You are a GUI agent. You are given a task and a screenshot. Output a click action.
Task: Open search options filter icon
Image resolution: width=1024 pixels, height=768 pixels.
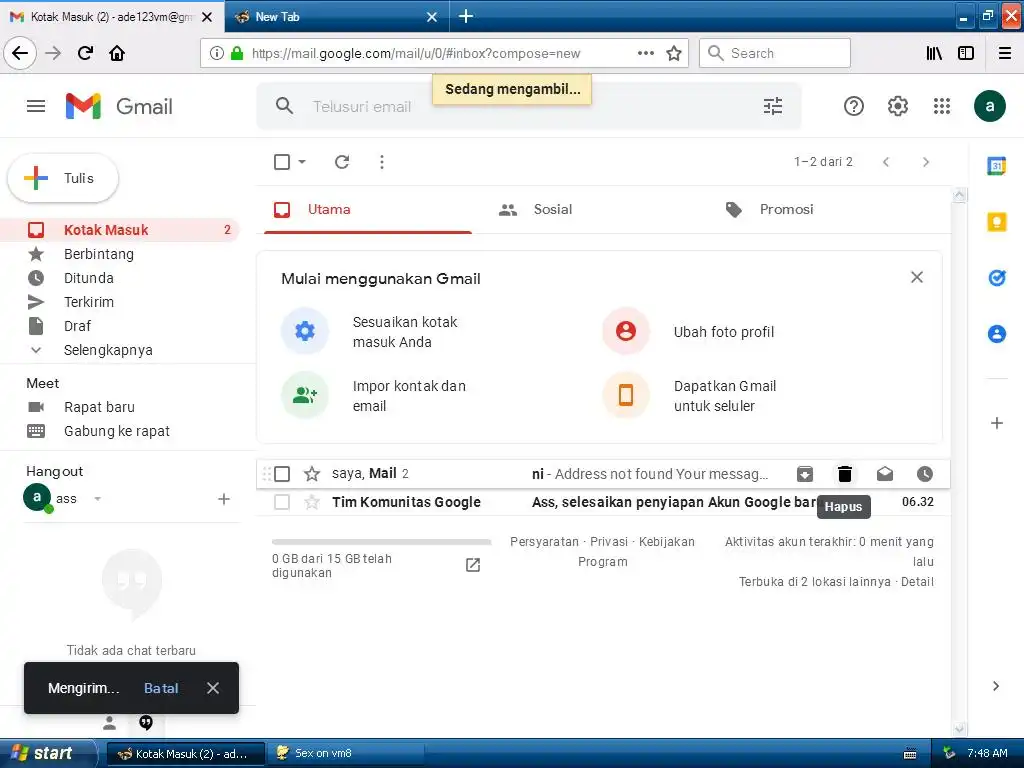773,106
